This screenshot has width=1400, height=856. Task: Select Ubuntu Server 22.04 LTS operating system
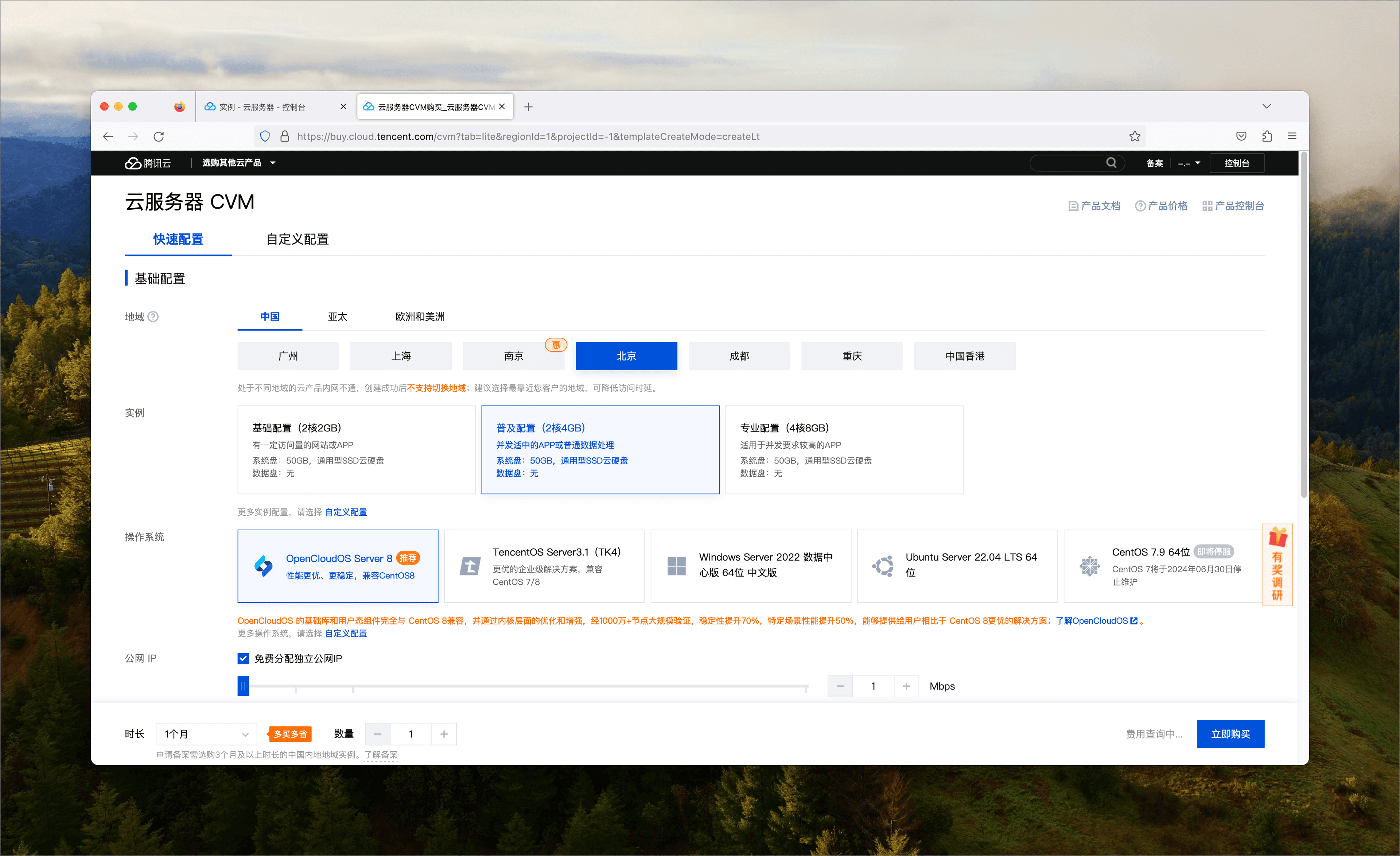point(957,566)
